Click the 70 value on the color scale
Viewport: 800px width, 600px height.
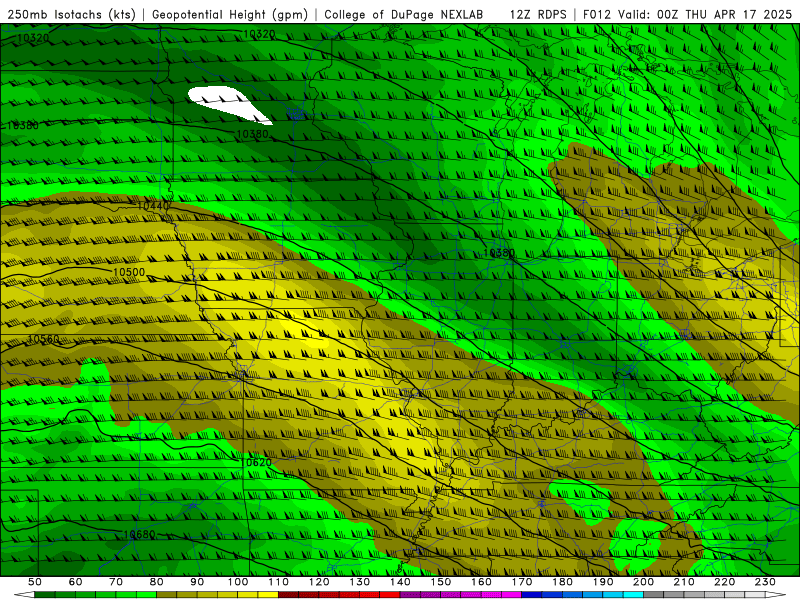coord(116,582)
